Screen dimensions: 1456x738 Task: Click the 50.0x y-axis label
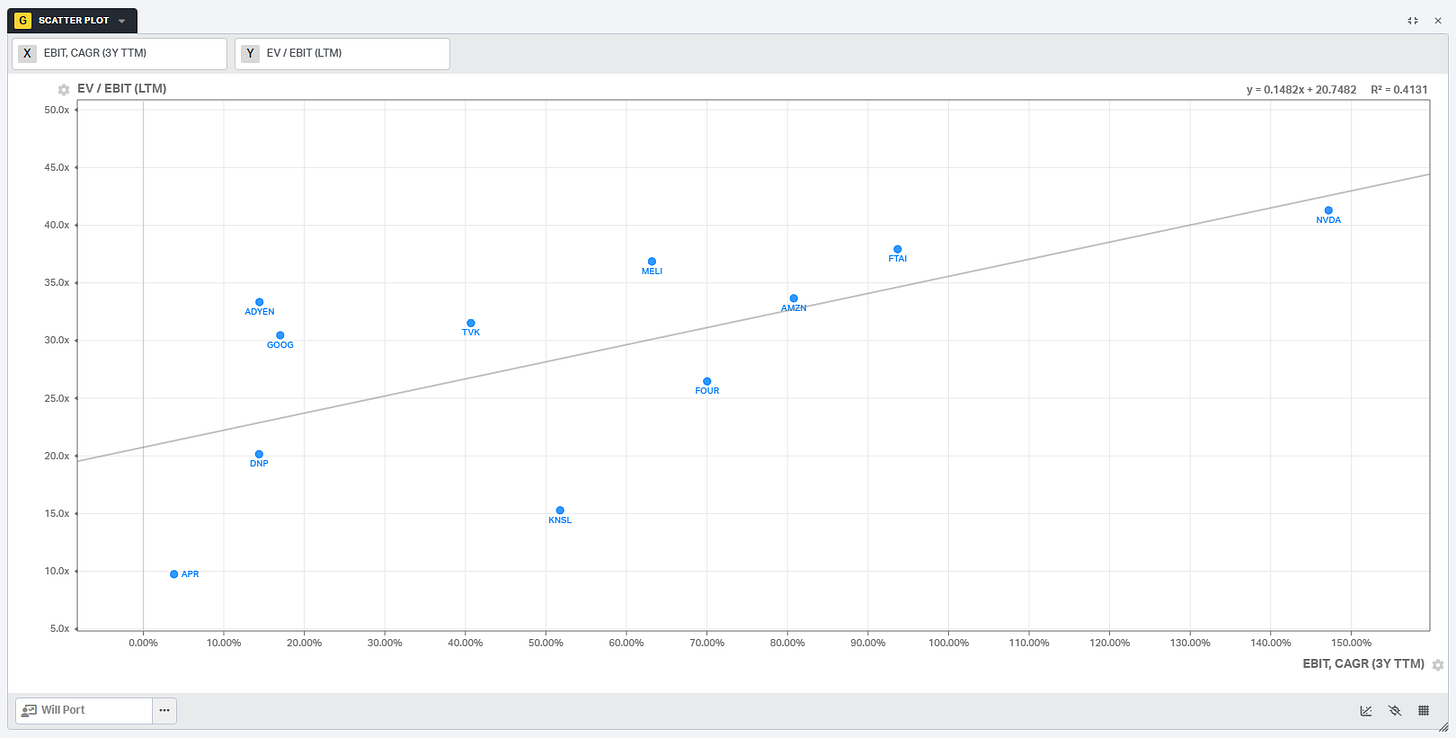tap(56, 109)
